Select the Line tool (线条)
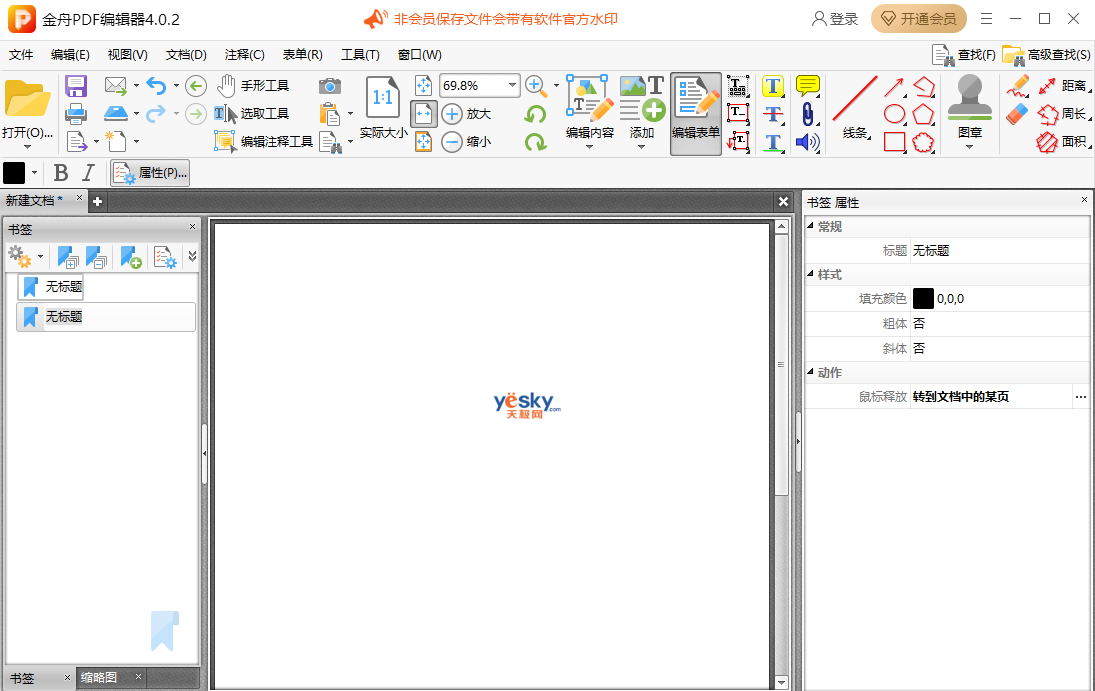Screen dimensions: 1095x691 coord(855,108)
